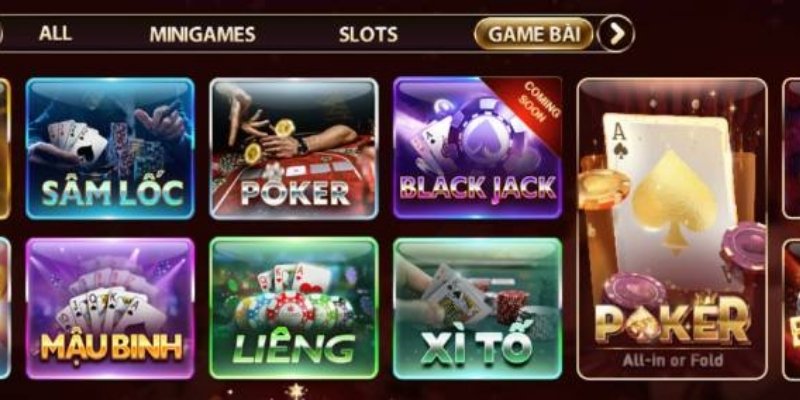
Task: Launch the Poker table game tile
Action: click(x=294, y=148)
